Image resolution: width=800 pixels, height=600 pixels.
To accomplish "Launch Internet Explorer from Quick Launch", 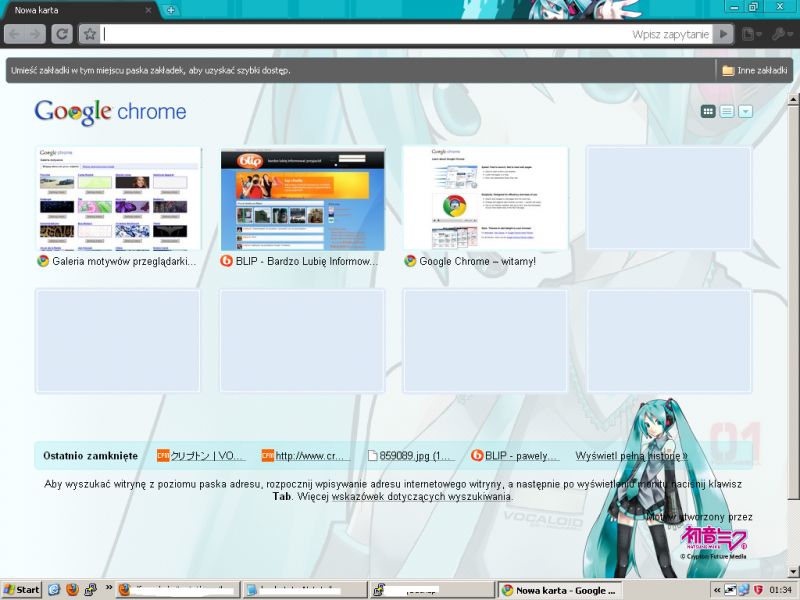I will click(54, 590).
